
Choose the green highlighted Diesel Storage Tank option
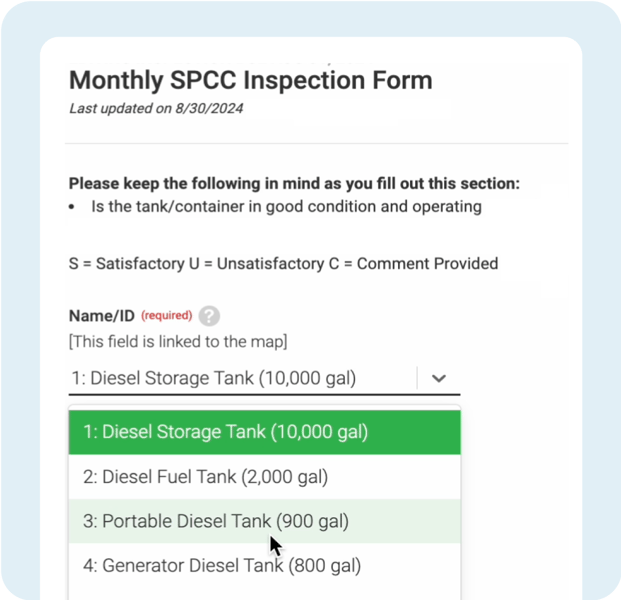coord(226,432)
